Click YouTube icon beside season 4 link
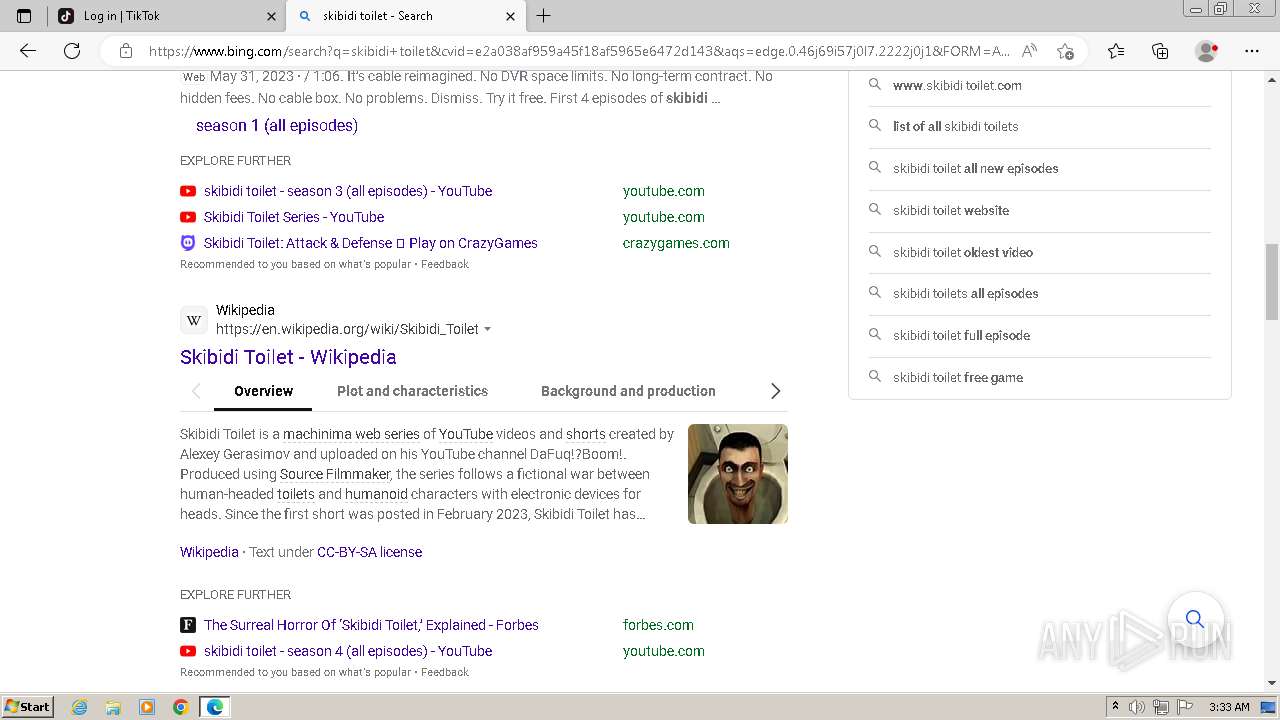The height and width of the screenshot is (720, 1280). tap(188, 651)
